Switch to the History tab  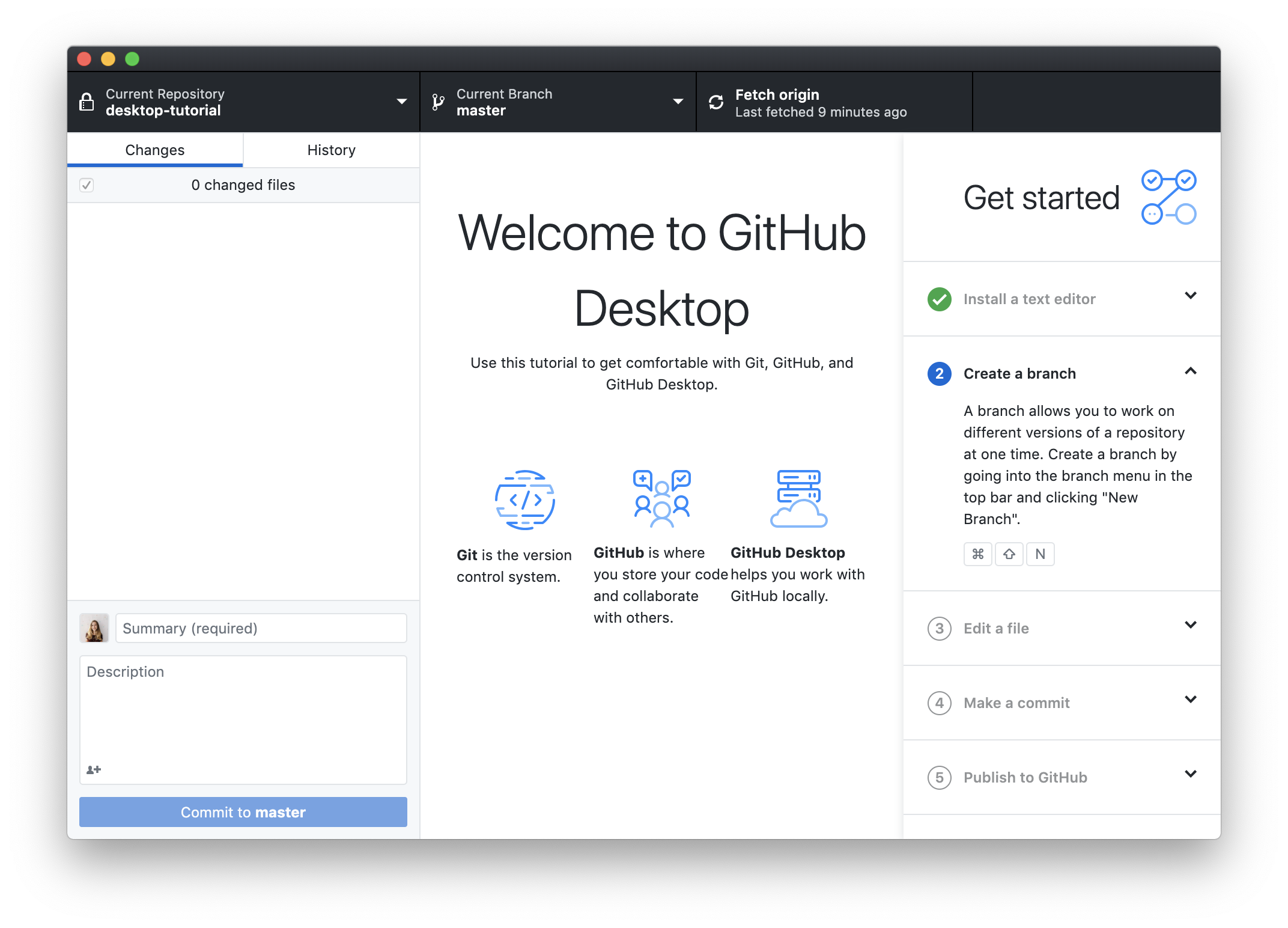[332, 150]
